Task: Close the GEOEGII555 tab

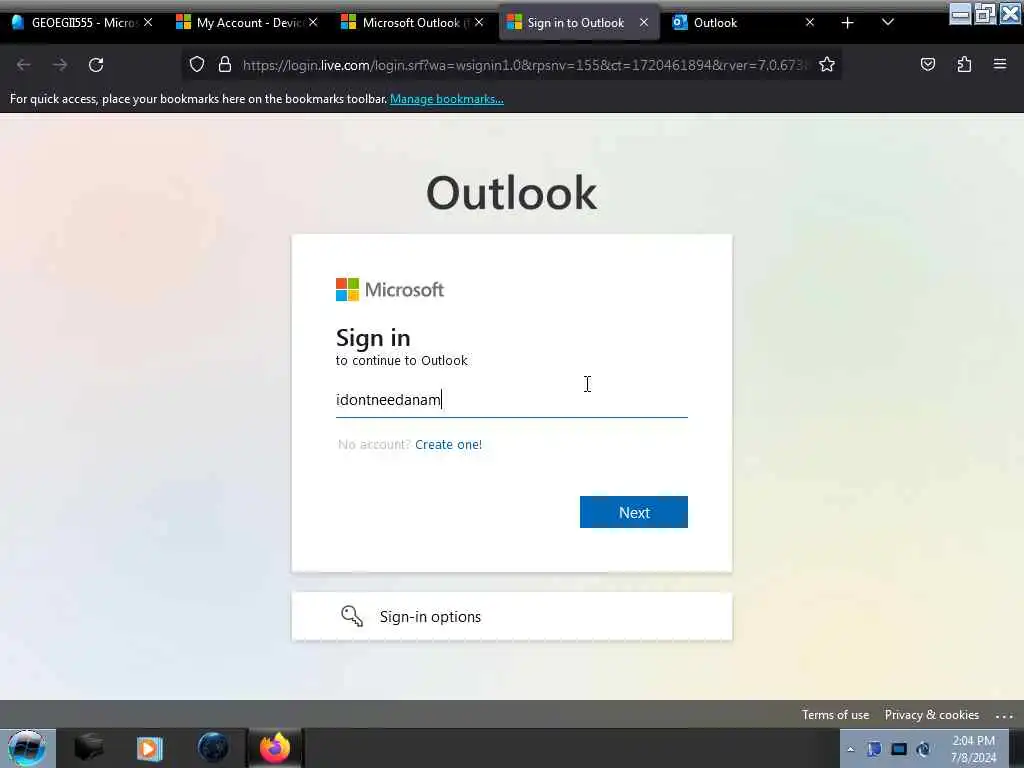Action: [148, 23]
